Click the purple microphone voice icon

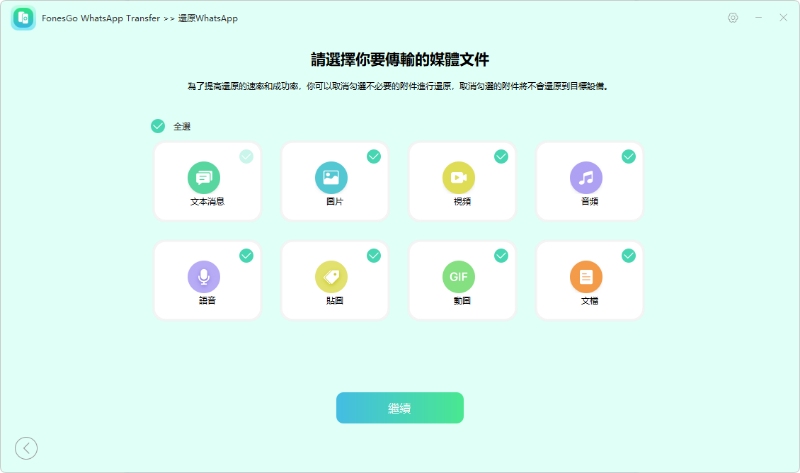[204, 277]
